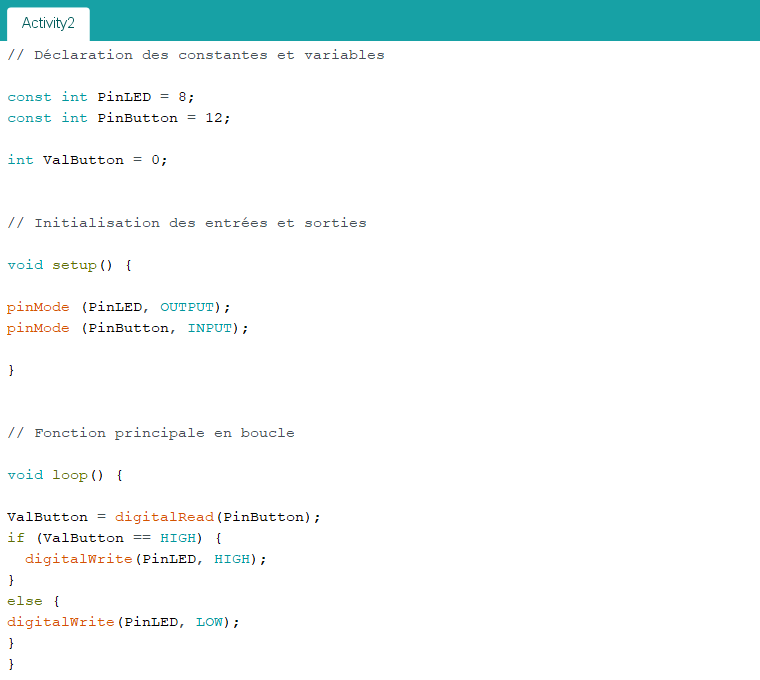Image resolution: width=760 pixels, height=680 pixels.
Task: Click the comment 'Initialisation des entrées et sorties'
Action: pos(187,223)
